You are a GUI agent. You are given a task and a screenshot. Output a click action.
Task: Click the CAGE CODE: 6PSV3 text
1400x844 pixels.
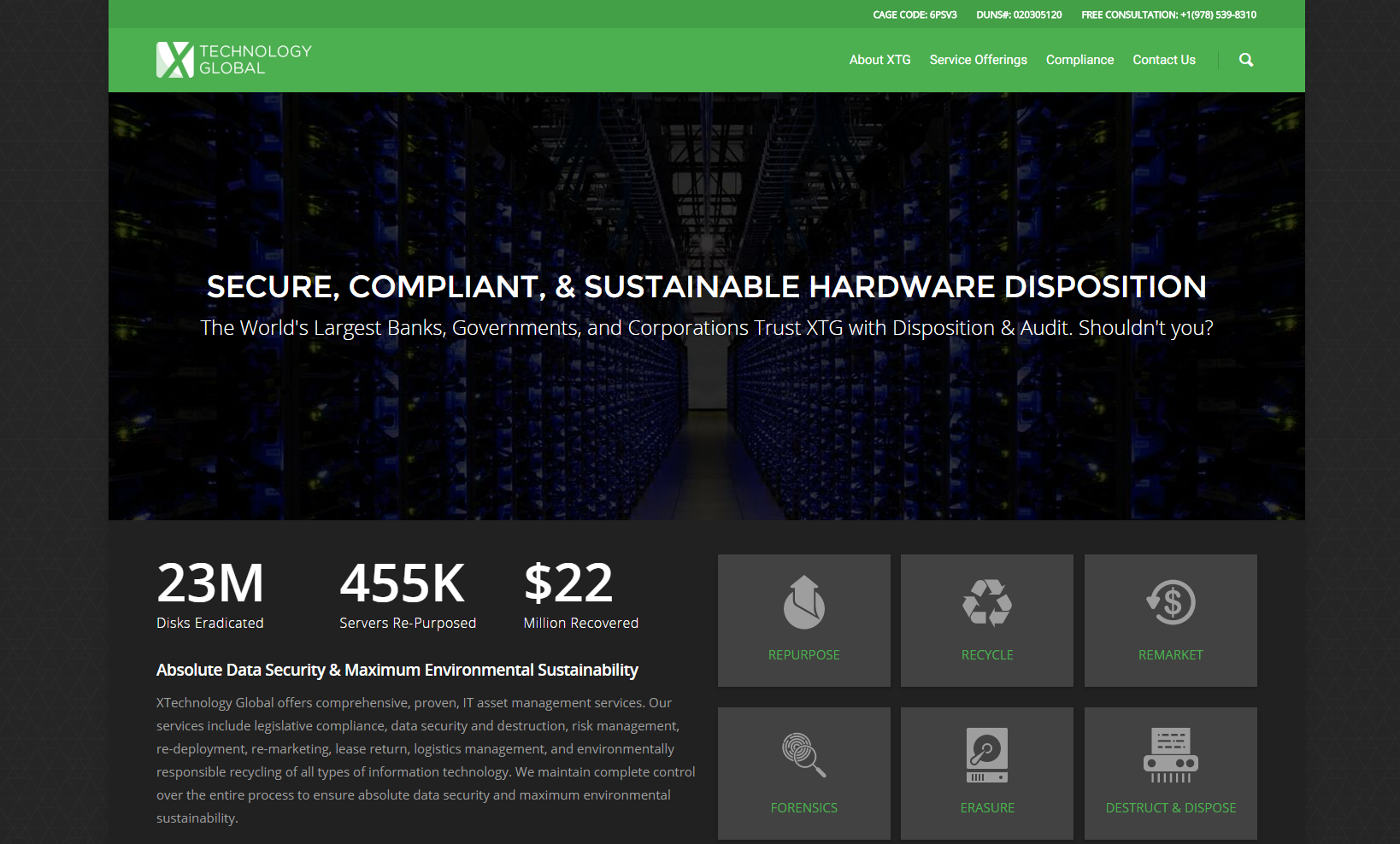tap(915, 15)
